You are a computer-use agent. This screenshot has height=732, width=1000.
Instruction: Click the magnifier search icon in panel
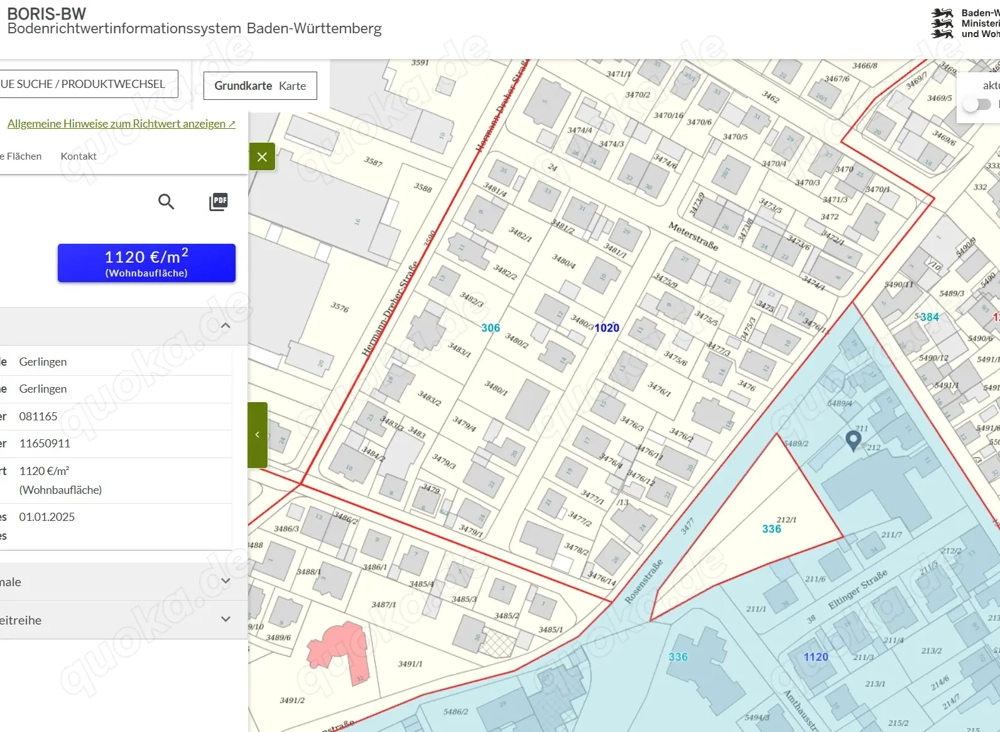[x=166, y=202]
